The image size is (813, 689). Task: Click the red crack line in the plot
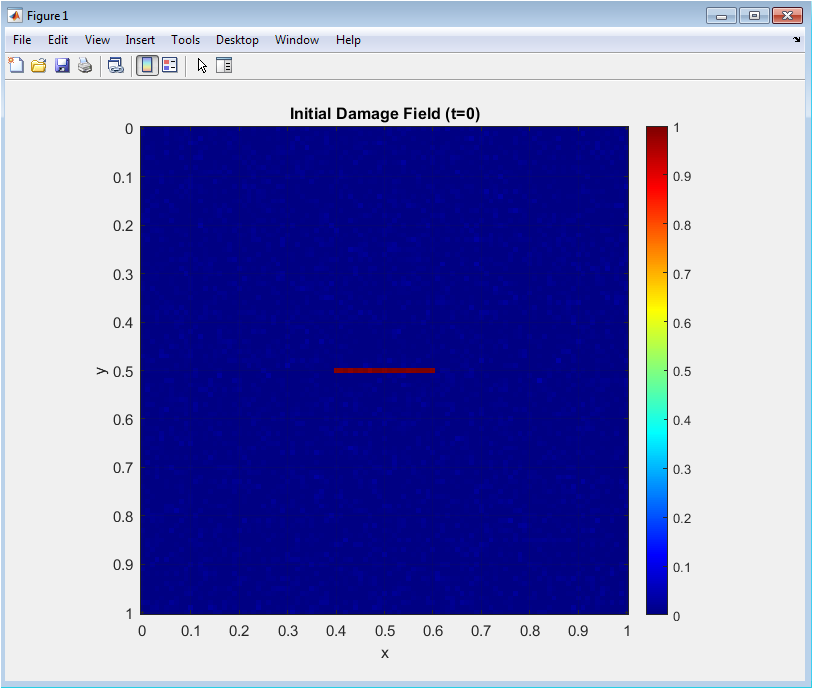384,370
